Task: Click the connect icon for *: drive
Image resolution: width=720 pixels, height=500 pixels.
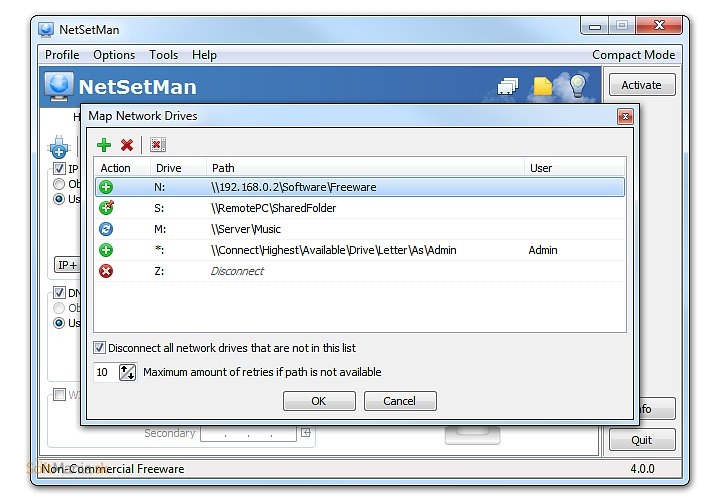Action: click(106, 250)
